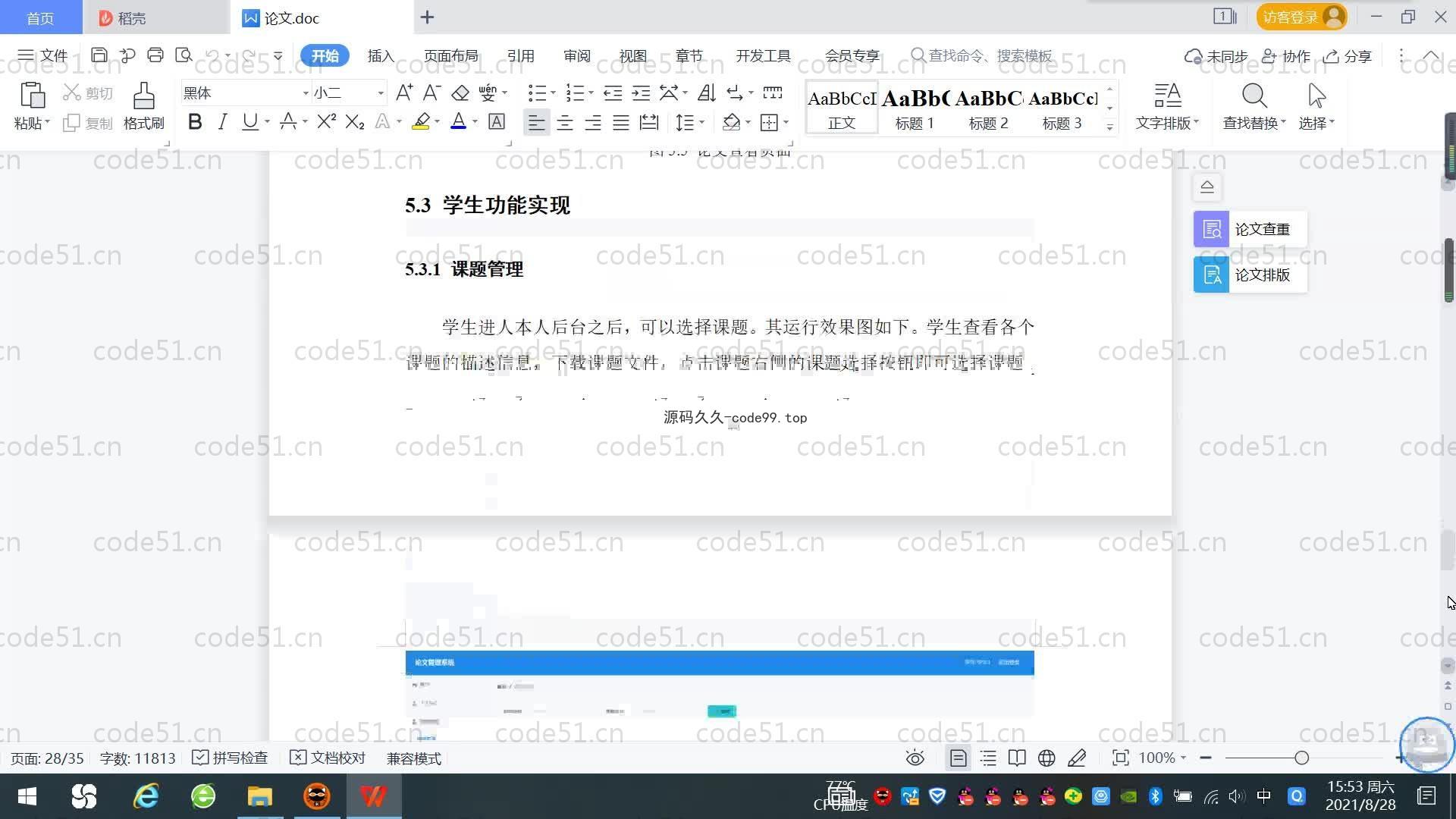Click the Italic formatting icon
Screen dimensions: 1456x819
coord(222,122)
